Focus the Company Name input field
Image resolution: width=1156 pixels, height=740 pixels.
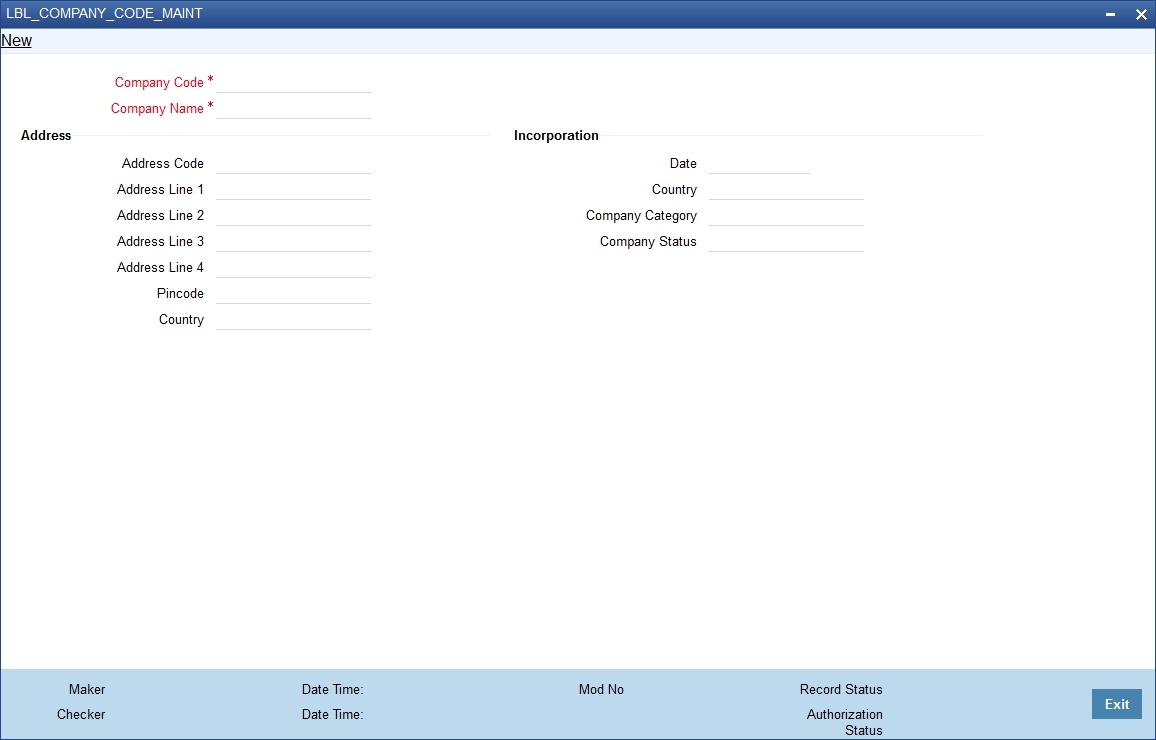coord(293,108)
